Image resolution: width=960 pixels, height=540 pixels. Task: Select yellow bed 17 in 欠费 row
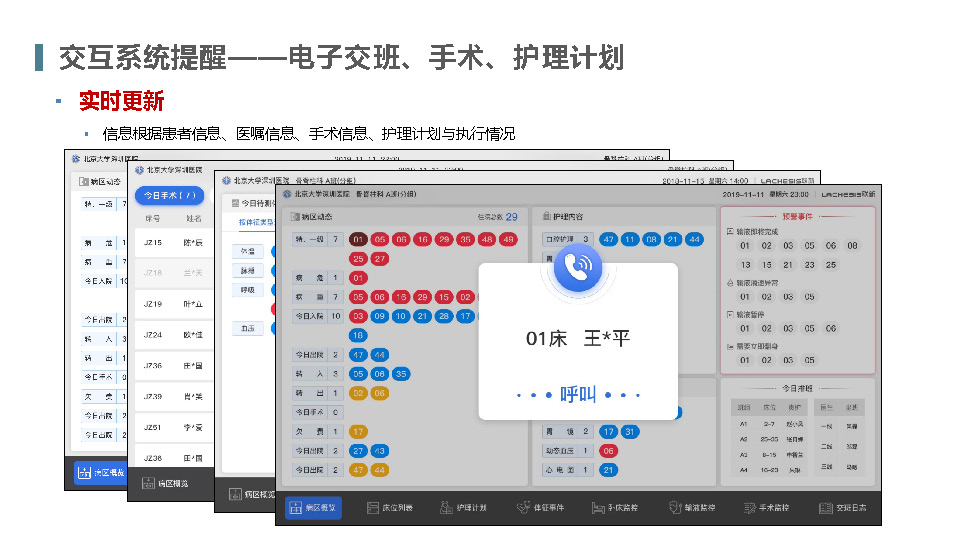point(358,432)
